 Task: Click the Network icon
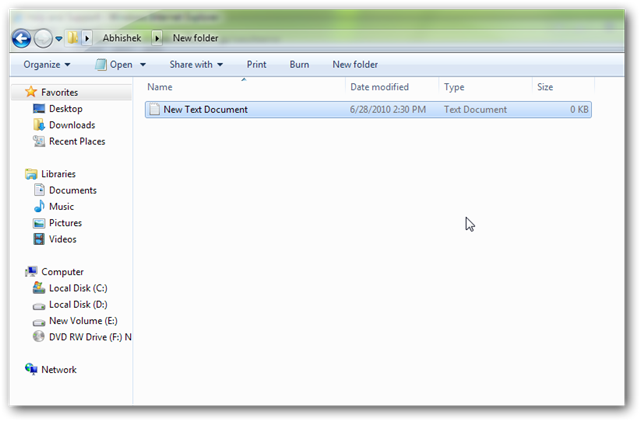coord(31,369)
